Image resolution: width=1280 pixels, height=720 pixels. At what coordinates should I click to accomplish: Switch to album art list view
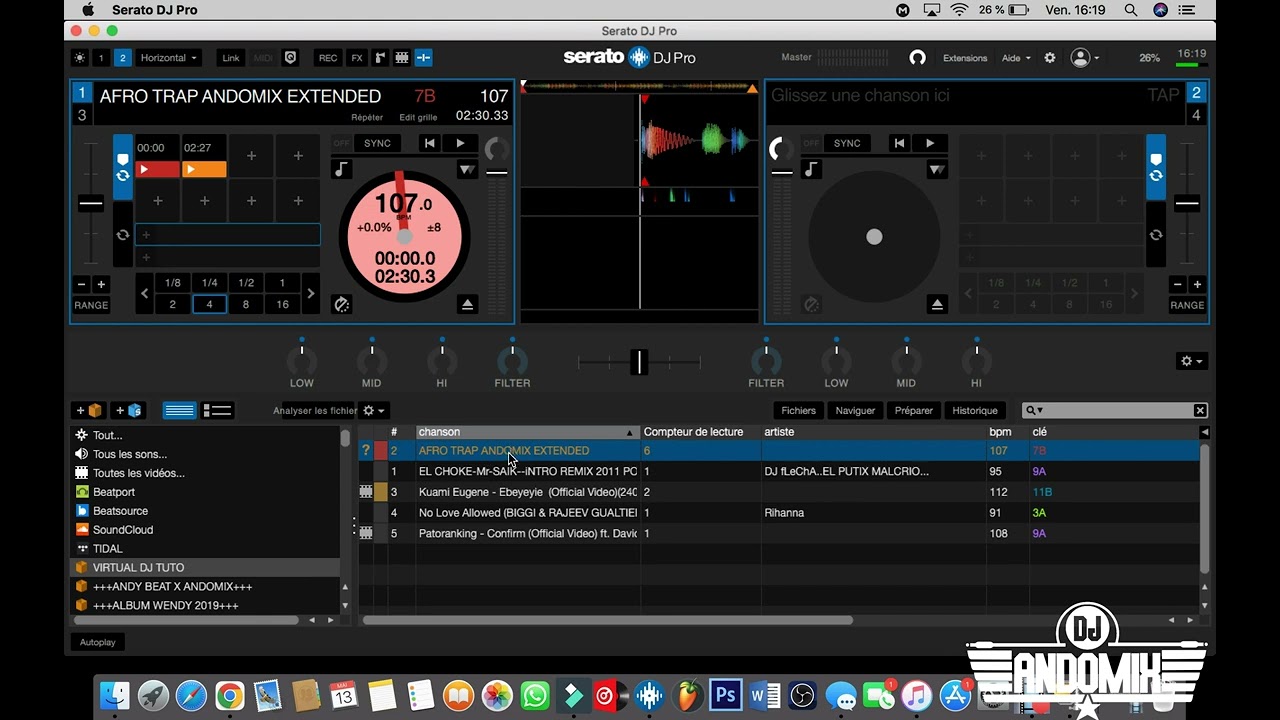tap(217, 411)
